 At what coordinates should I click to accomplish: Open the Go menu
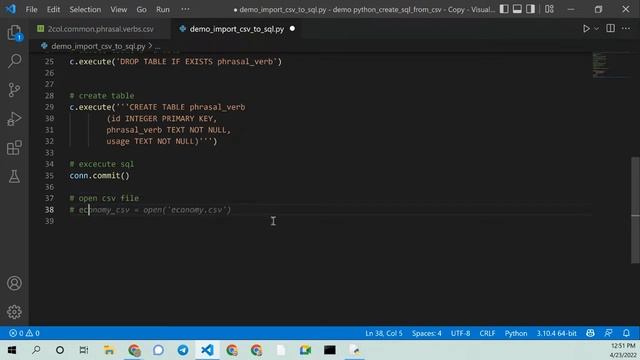tap(141, 9)
